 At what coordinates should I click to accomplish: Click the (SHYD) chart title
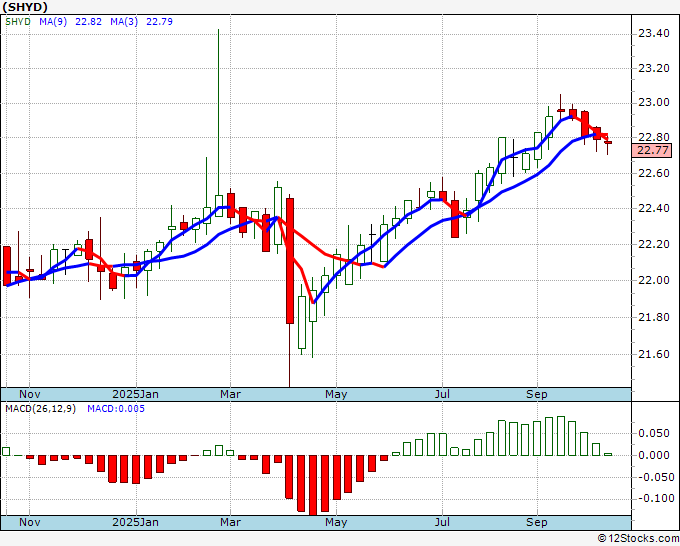[25, 7]
